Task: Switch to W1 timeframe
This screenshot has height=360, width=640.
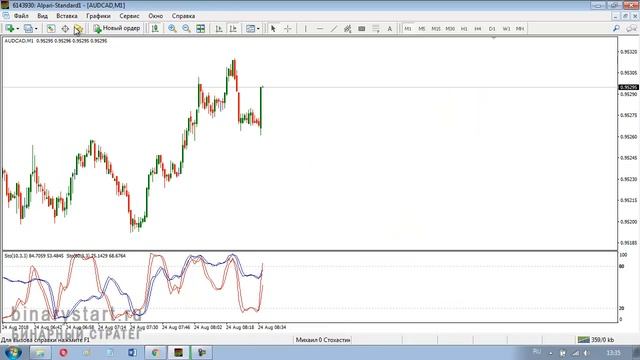Action: [x=506, y=29]
